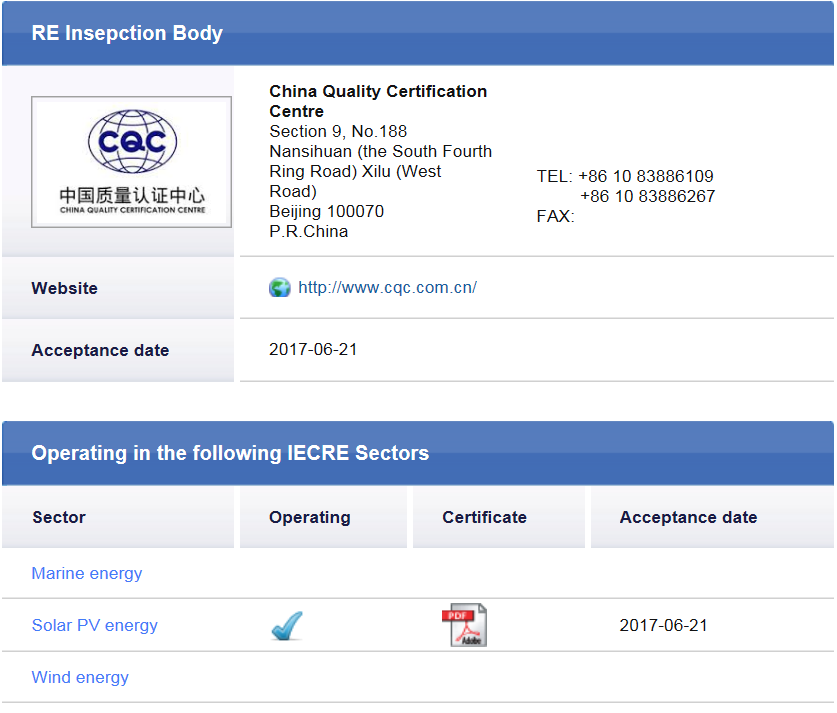The height and width of the screenshot is (713, 837).
Task: Click the Operating column header
Action: 310,518
